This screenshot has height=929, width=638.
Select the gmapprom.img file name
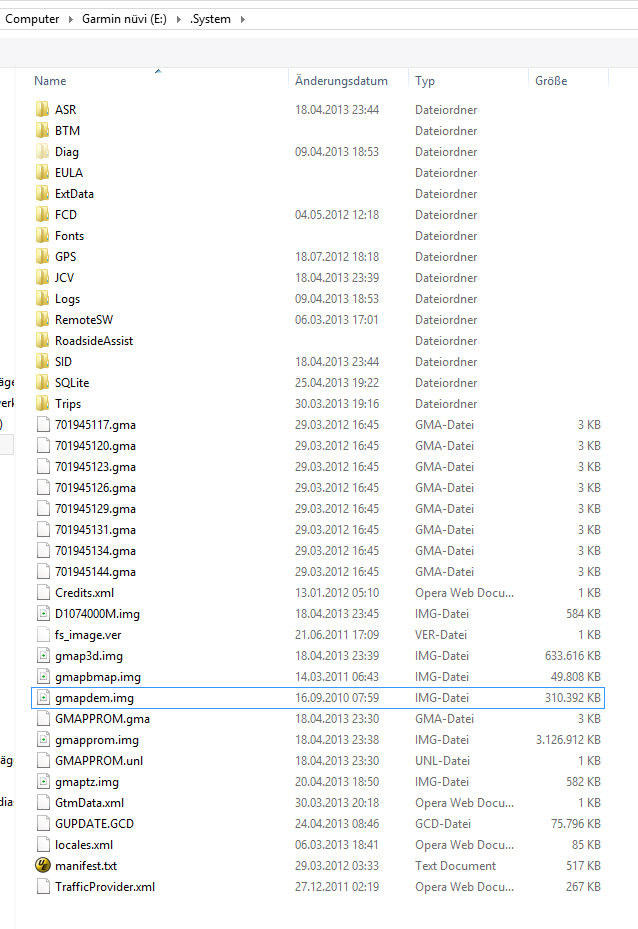tap(97, 740)
